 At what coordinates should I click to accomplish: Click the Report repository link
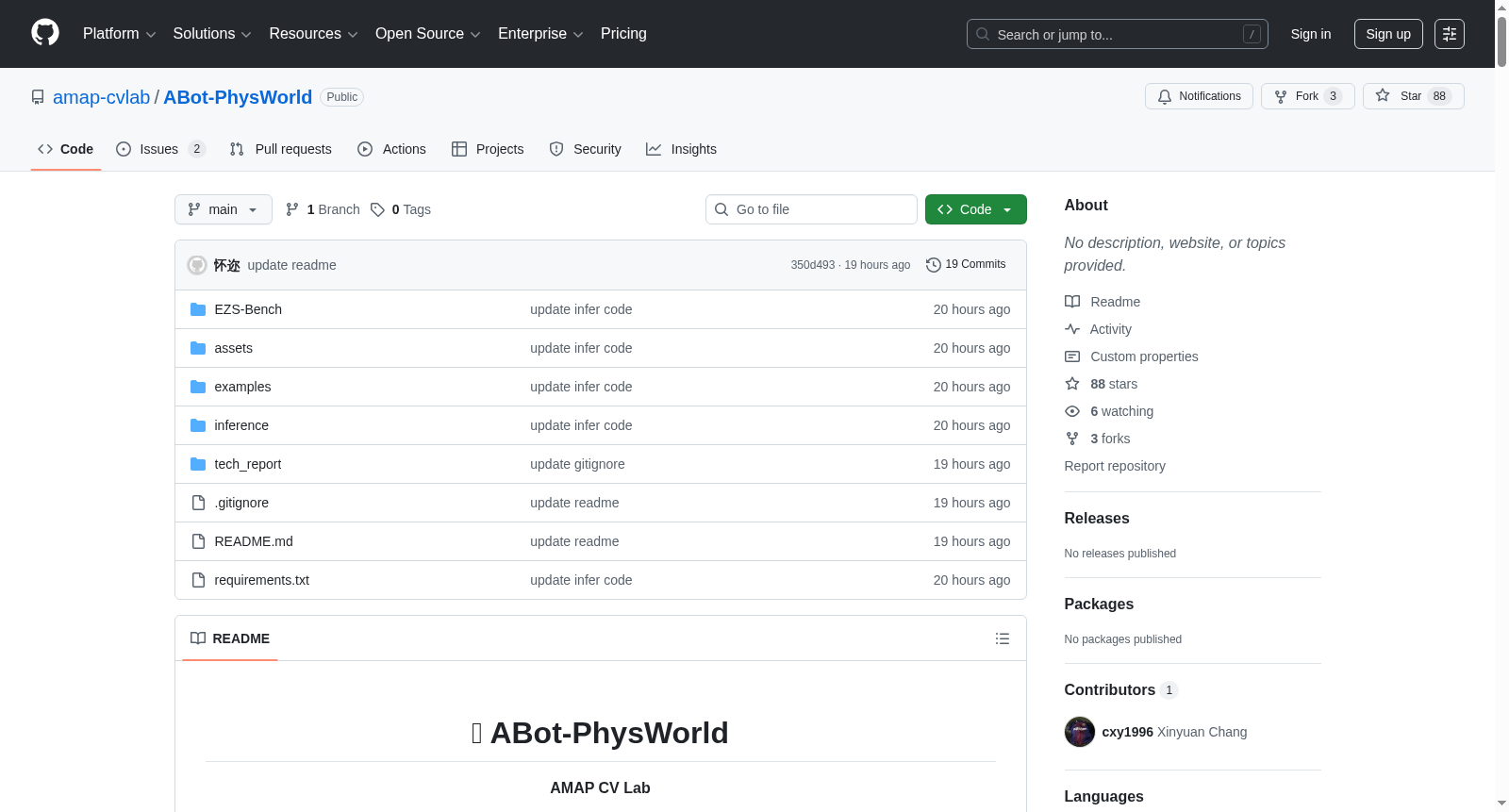click(1115, 466)
